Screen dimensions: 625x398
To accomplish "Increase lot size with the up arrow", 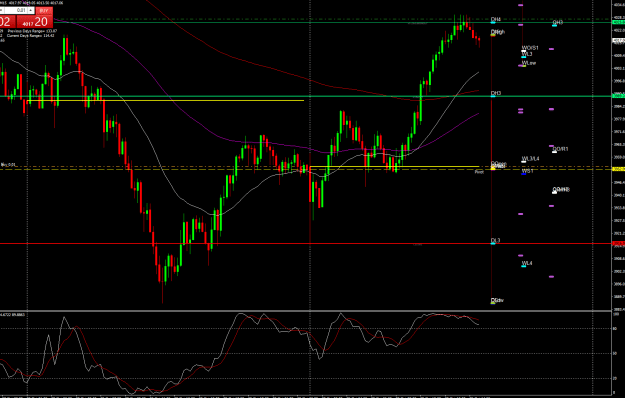I will 31,10.
